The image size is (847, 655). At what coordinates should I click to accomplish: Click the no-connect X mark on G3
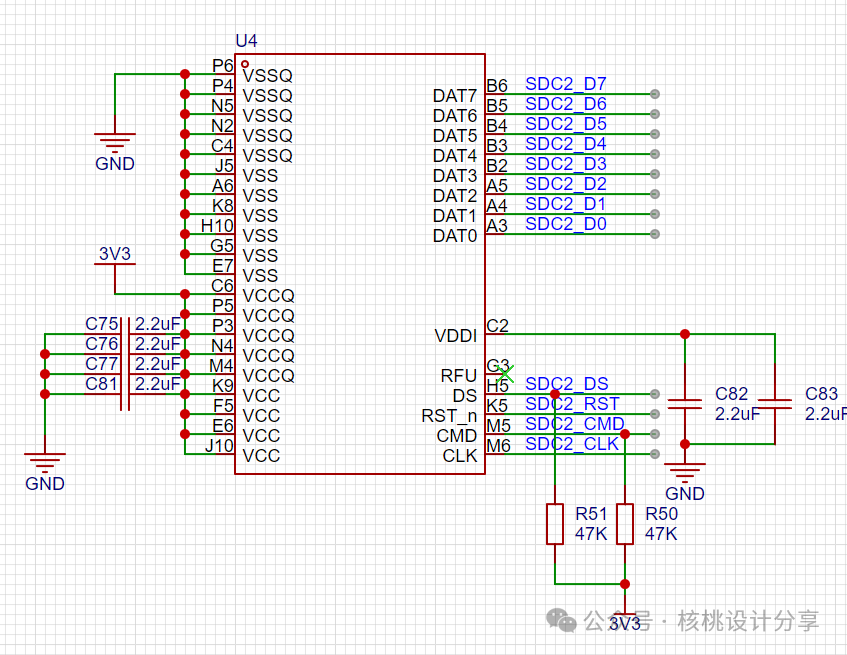click(505, 374)
